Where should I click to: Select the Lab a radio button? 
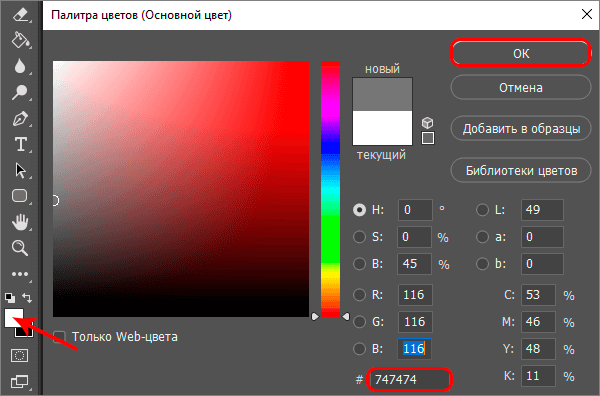(x=482, y=237)
